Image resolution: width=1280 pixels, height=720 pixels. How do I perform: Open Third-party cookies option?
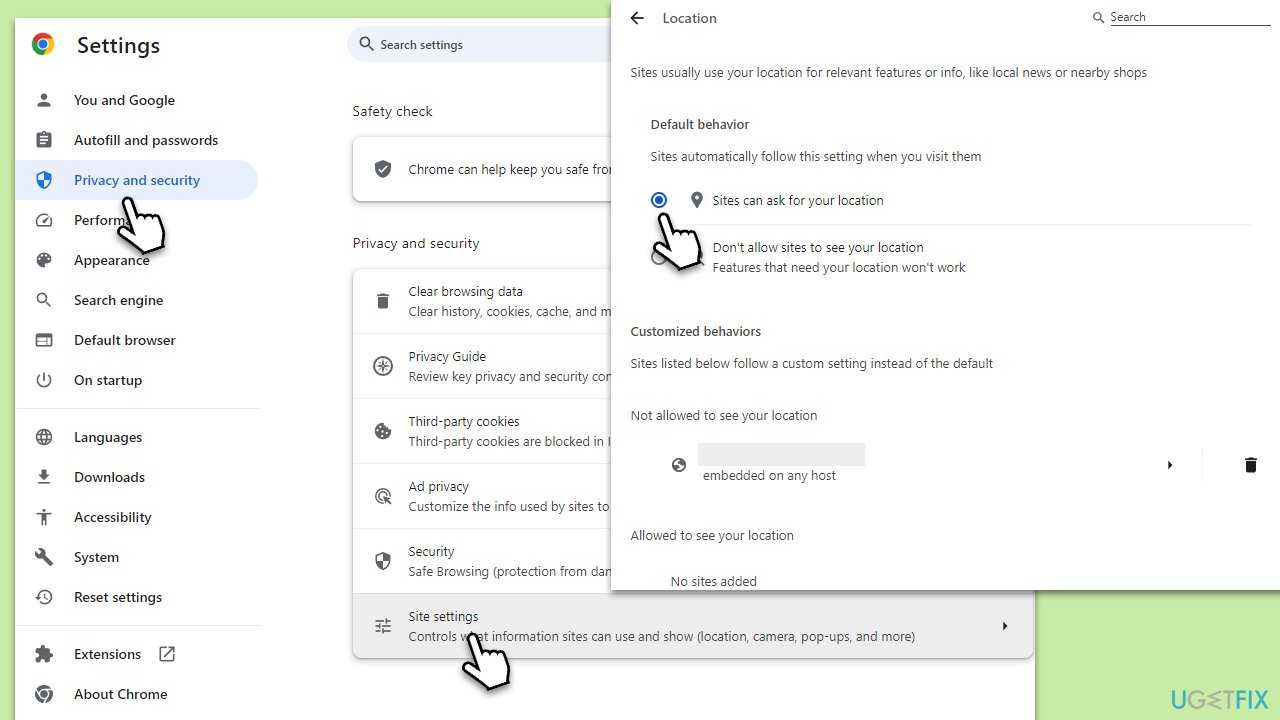pyautogui.click(x=482, y=431)
